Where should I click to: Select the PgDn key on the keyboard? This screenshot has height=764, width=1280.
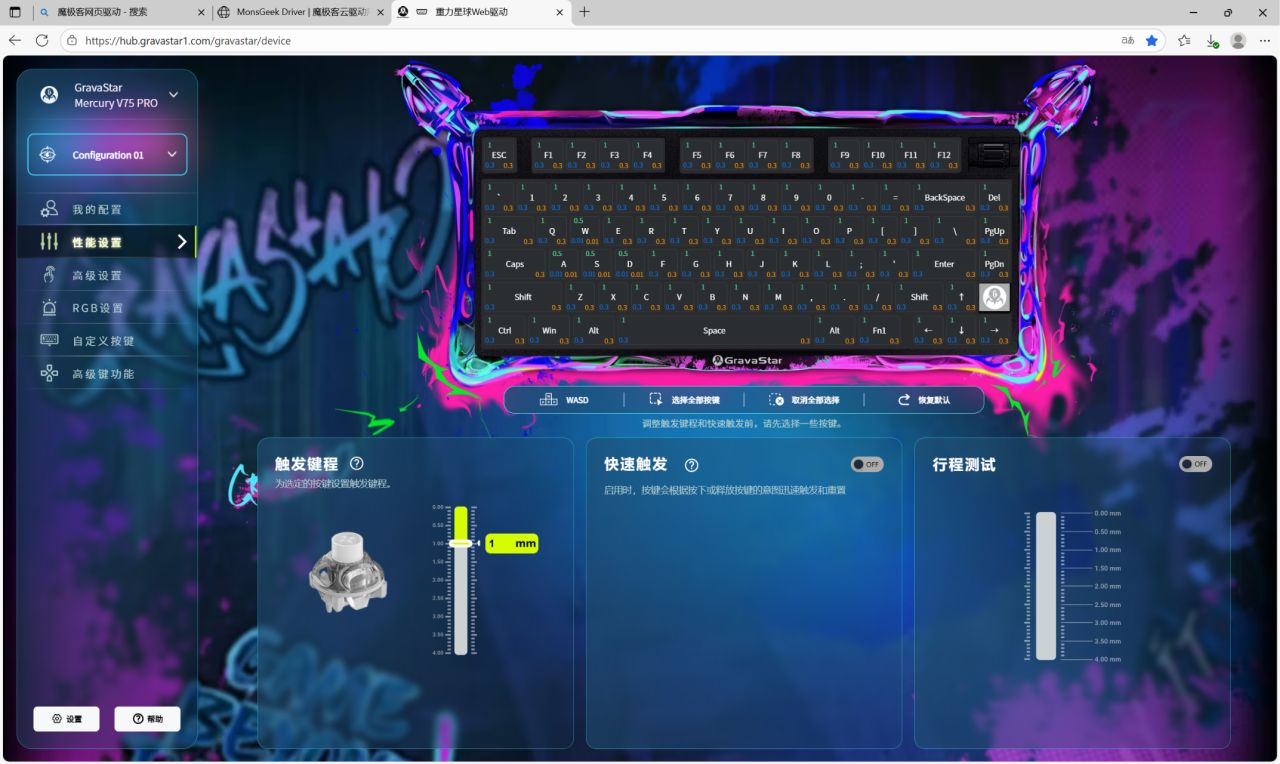[994, 264]
